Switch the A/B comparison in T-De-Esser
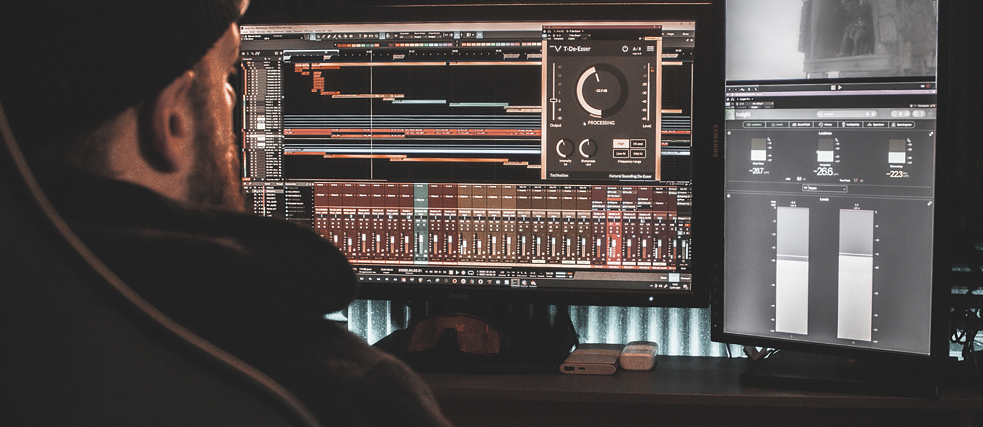This screenshot has height=427, width=983. [x=638, y=48]
